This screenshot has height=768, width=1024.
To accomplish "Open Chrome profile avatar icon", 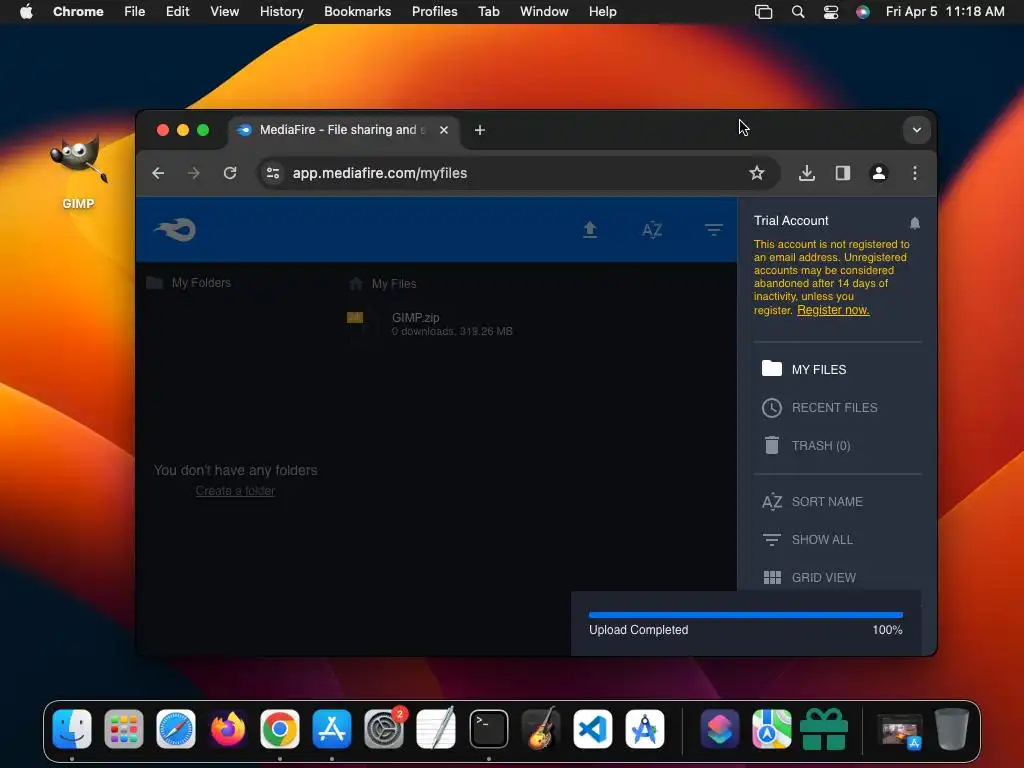I will pyautogui.click(x=878, y=173).
